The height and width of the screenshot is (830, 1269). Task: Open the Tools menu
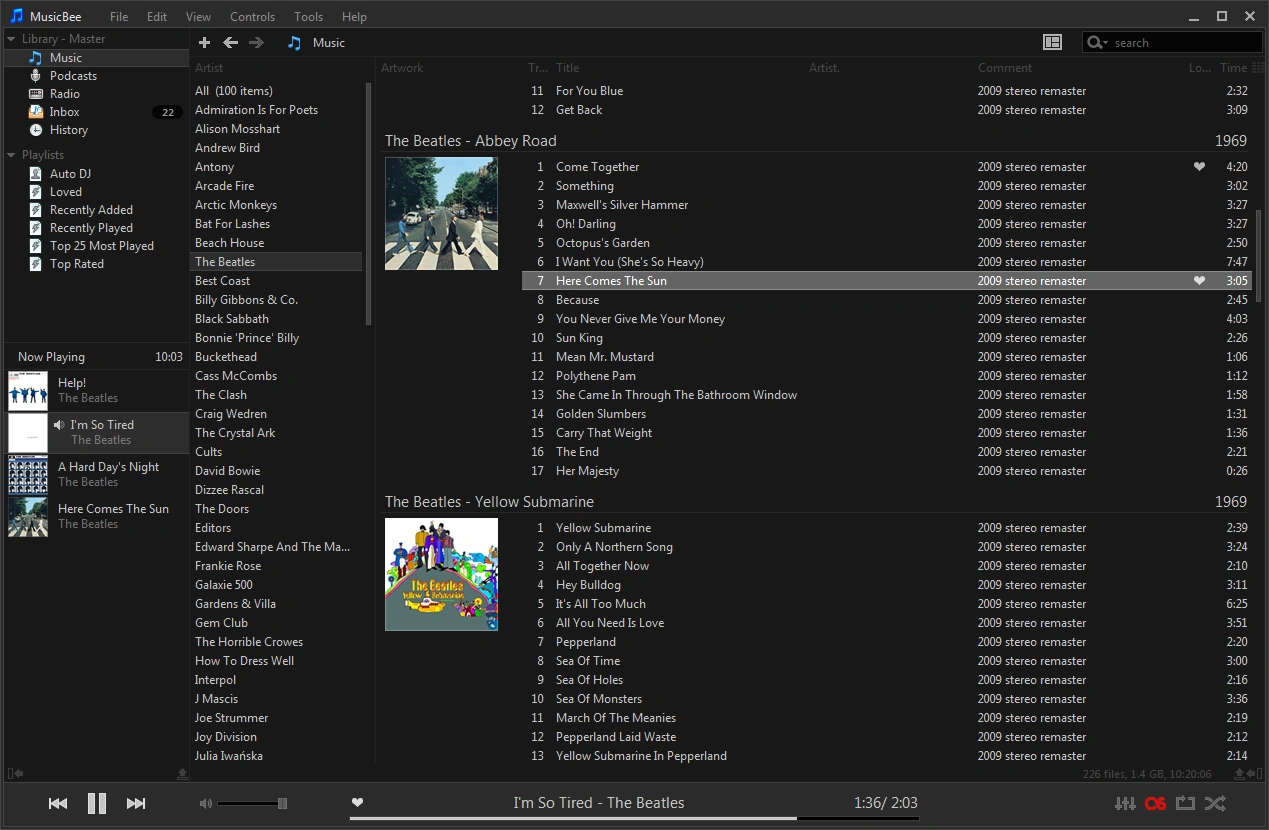(308, 17)
